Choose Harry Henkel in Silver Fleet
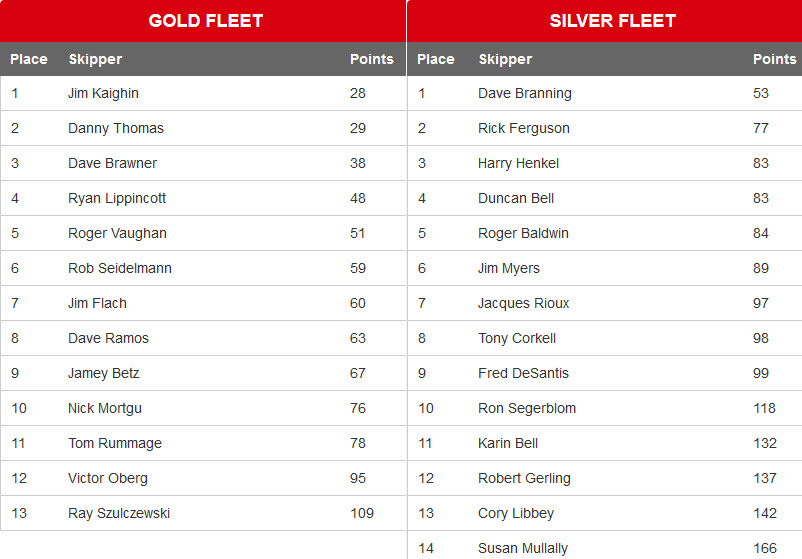 pos(518,163)
